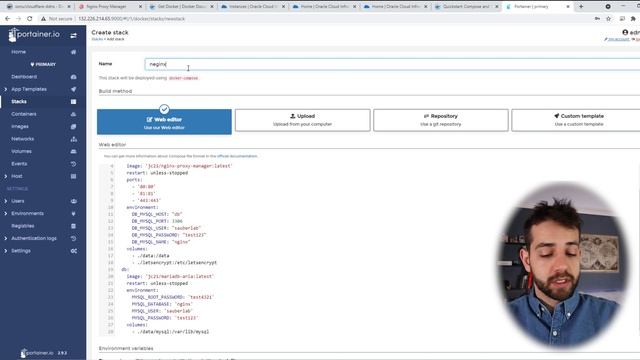Go back with browser back arrow

pos(7,19)
